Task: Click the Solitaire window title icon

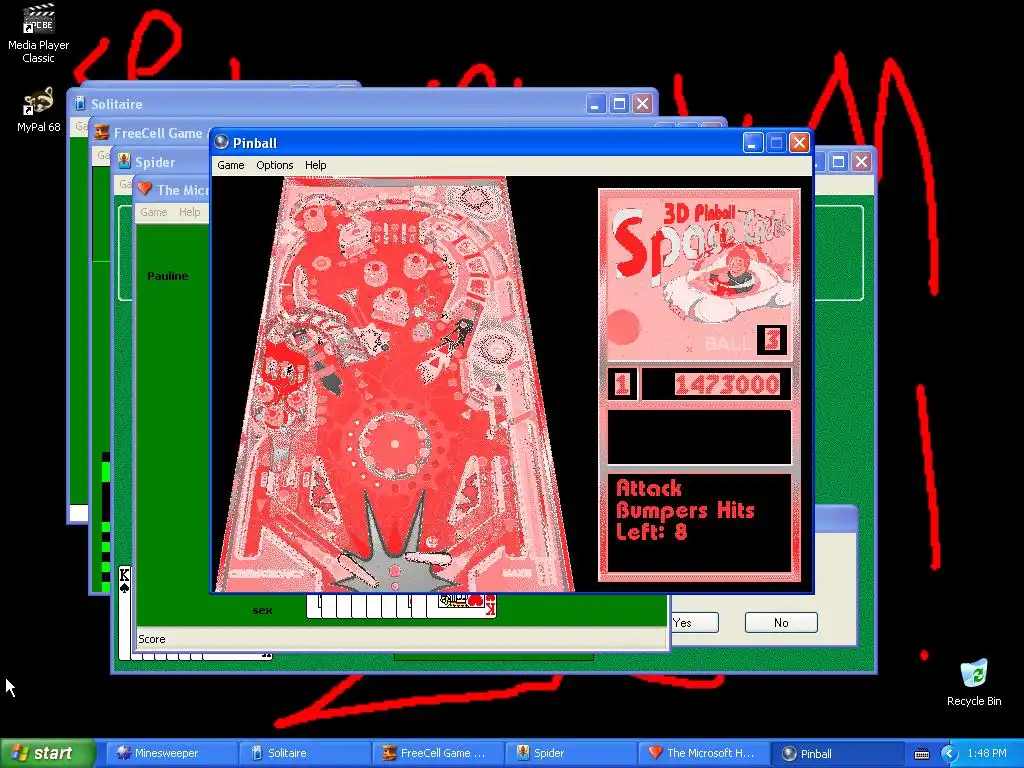Action: coord(80,103)
